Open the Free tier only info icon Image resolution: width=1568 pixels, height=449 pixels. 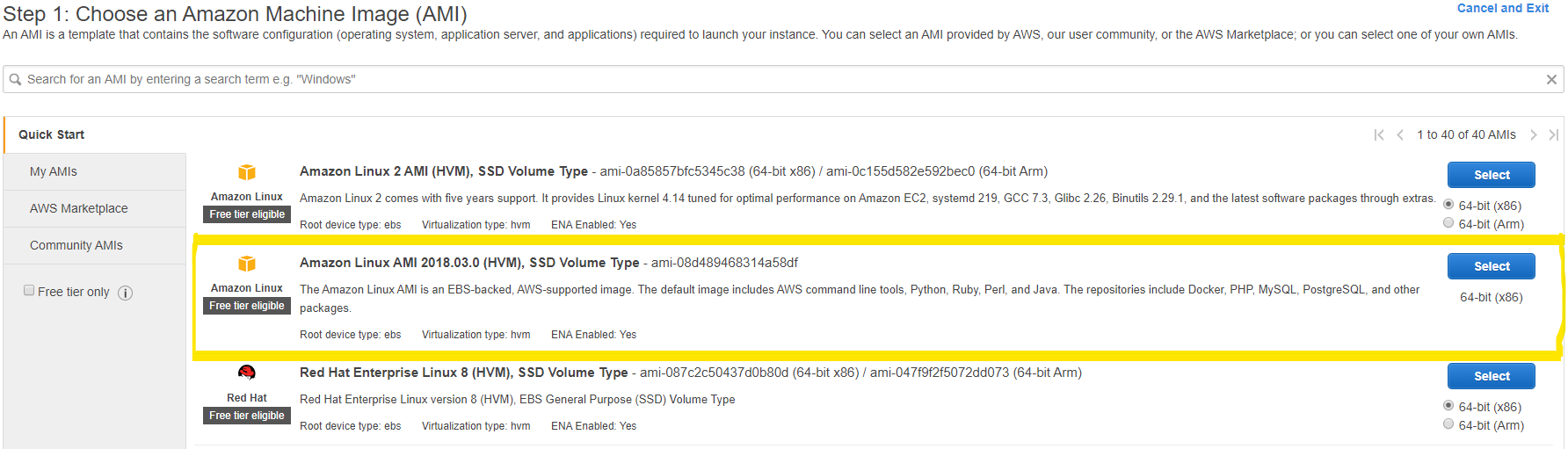coord(126,293)
